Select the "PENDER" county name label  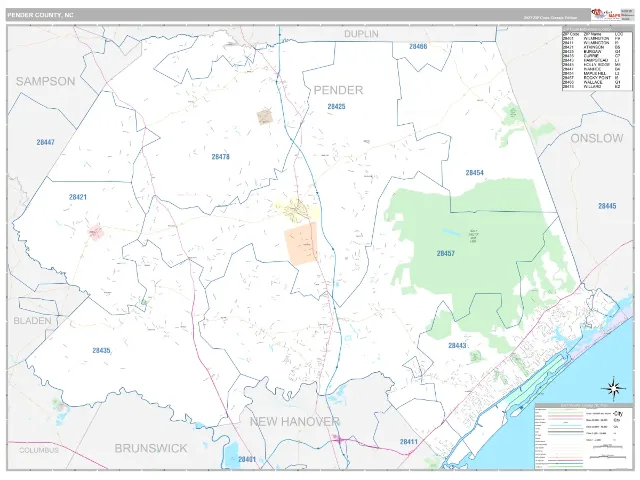point(338,90)
